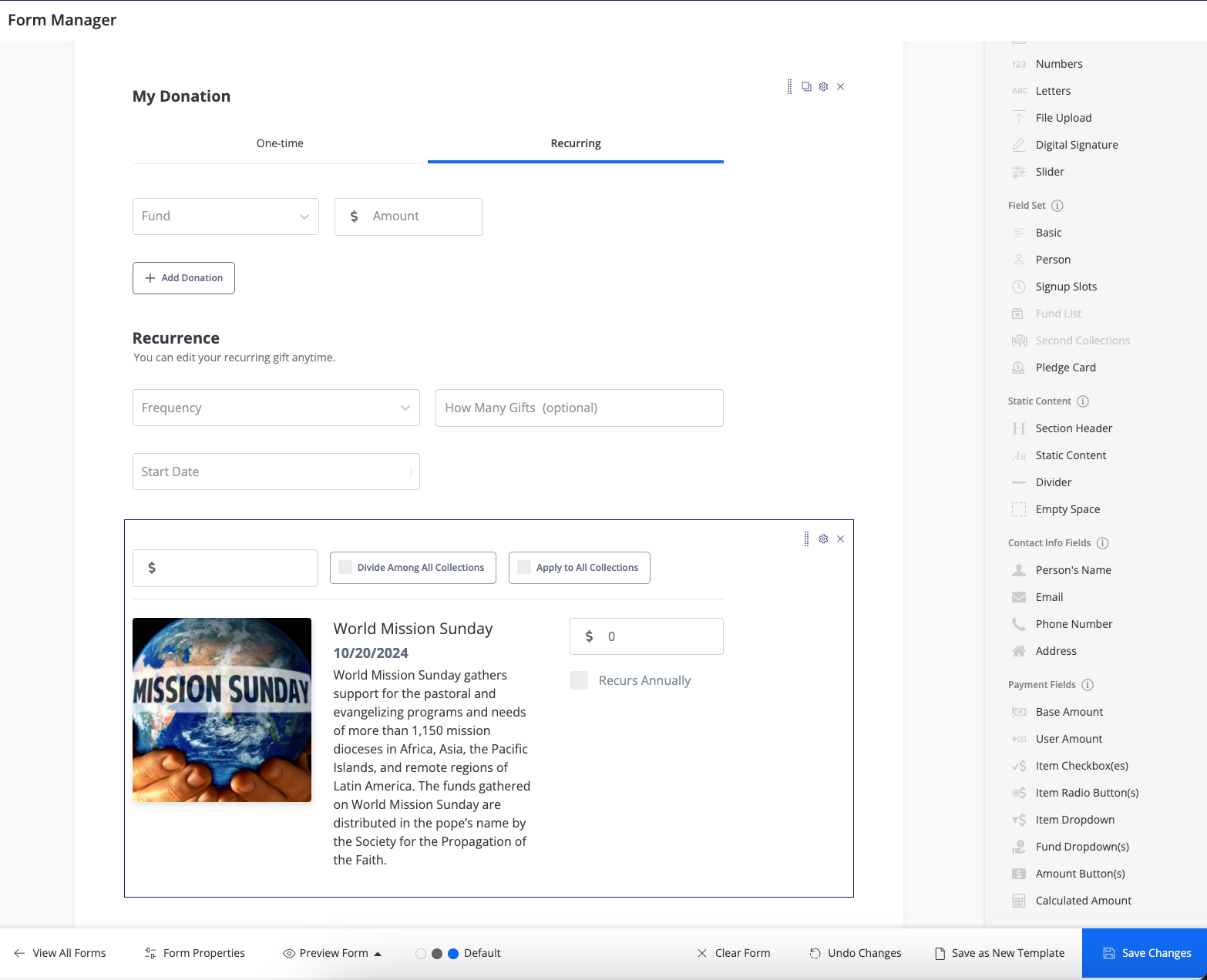Add Divider element

1054,482
